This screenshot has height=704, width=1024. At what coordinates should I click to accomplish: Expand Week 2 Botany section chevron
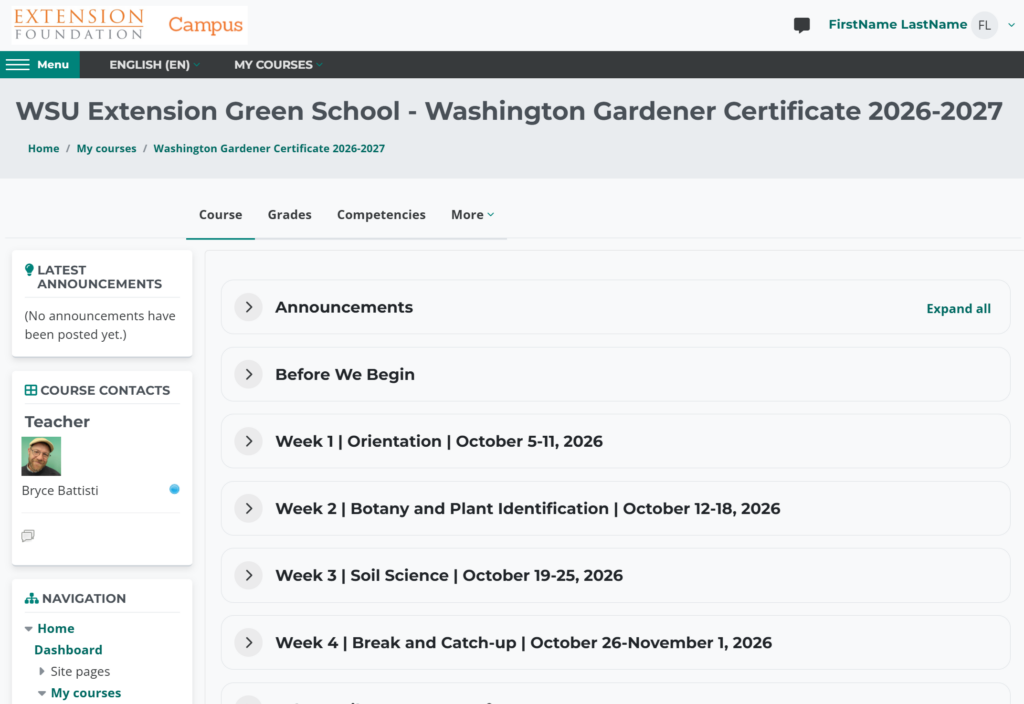pyautogui.click(x=249, y=508)
